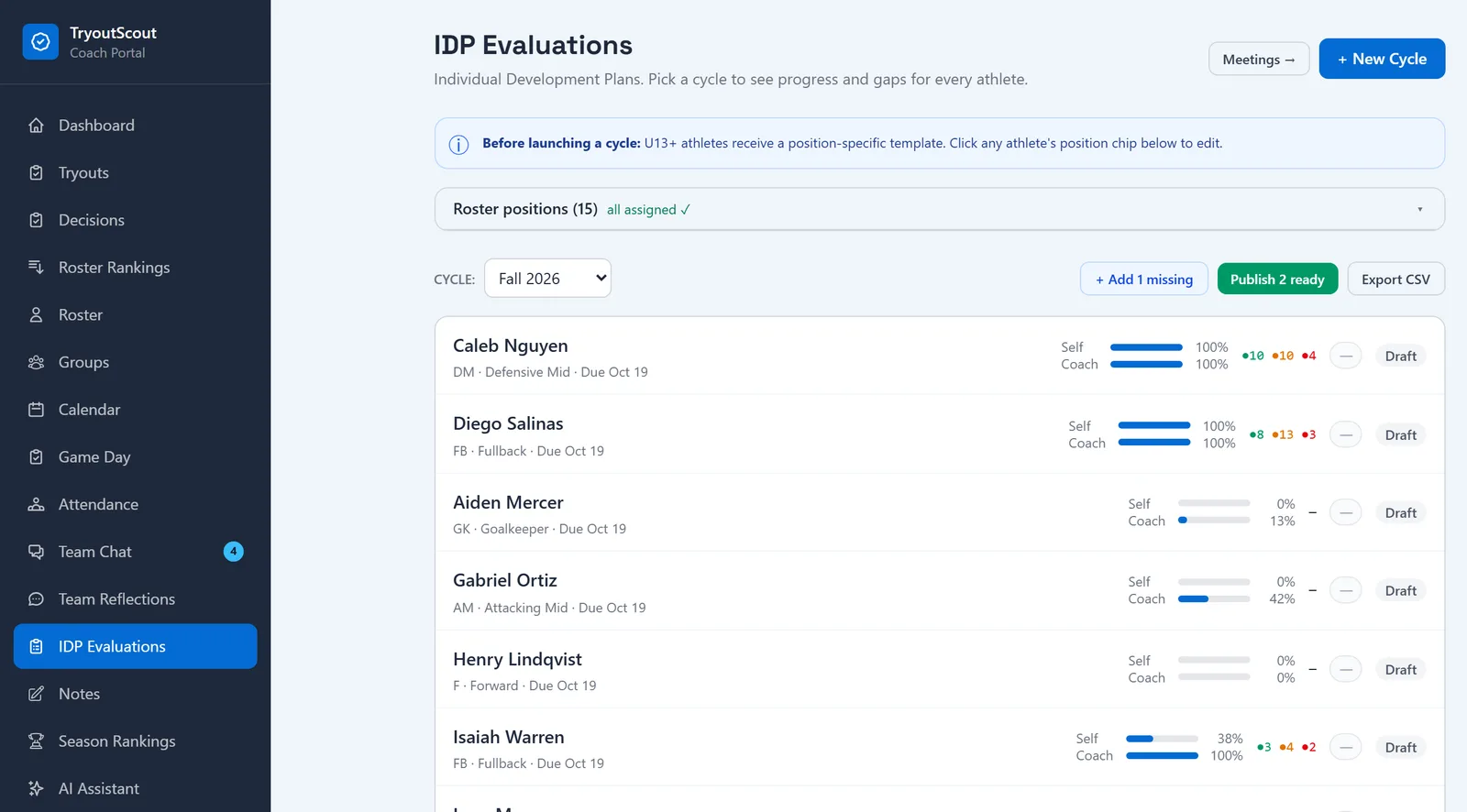Open Aiden Mercer's evaluation row
1467x812 pixels.
(x=939, y=513)
